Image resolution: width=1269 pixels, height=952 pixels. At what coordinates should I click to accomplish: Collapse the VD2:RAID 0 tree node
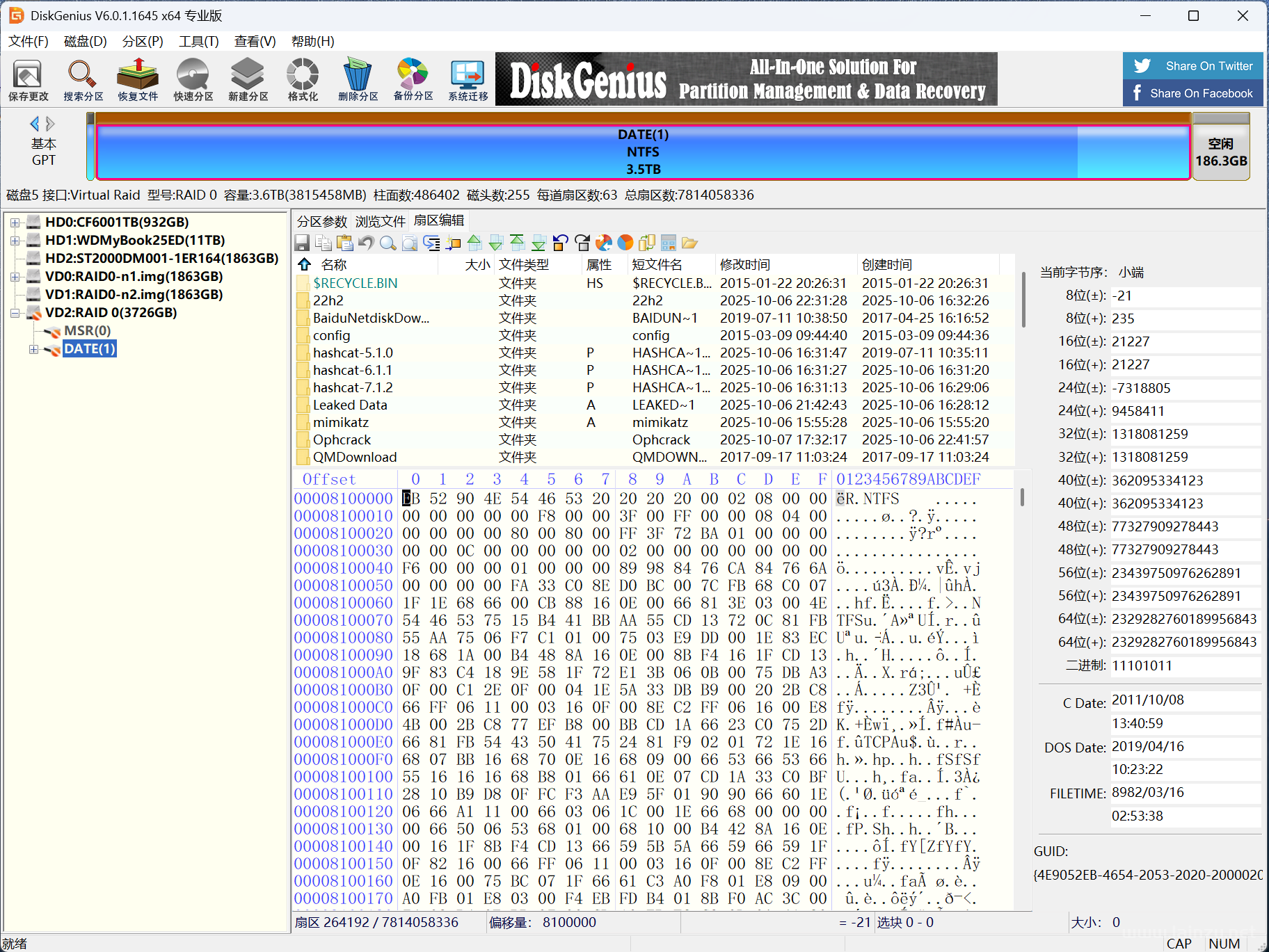pyautogui.click(x=15, y=313)
